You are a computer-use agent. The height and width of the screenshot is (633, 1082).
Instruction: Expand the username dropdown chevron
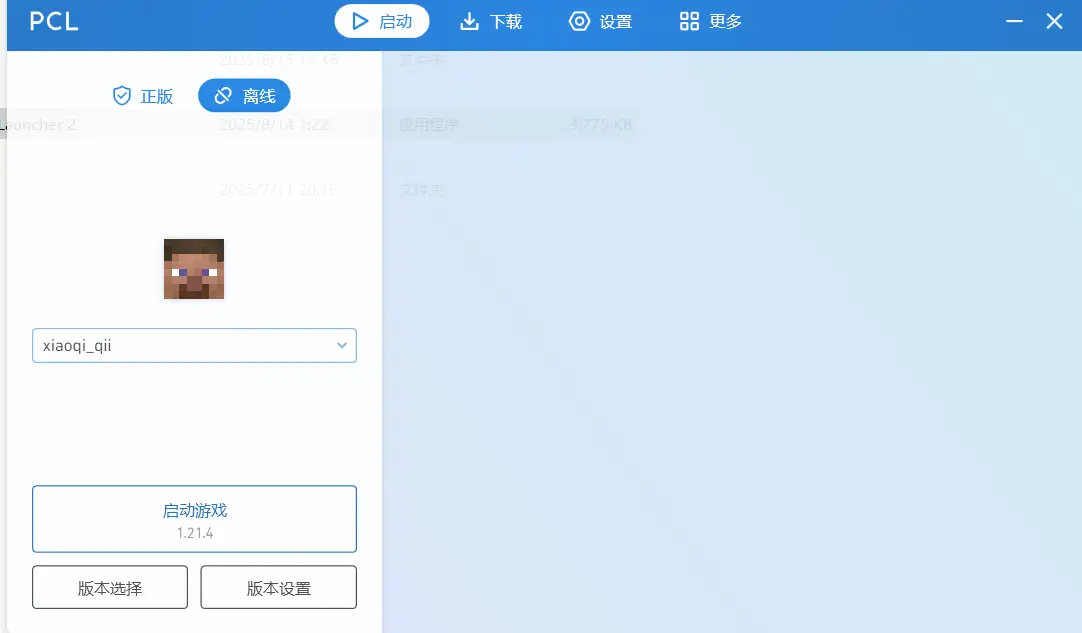click(x=342, y=345)
